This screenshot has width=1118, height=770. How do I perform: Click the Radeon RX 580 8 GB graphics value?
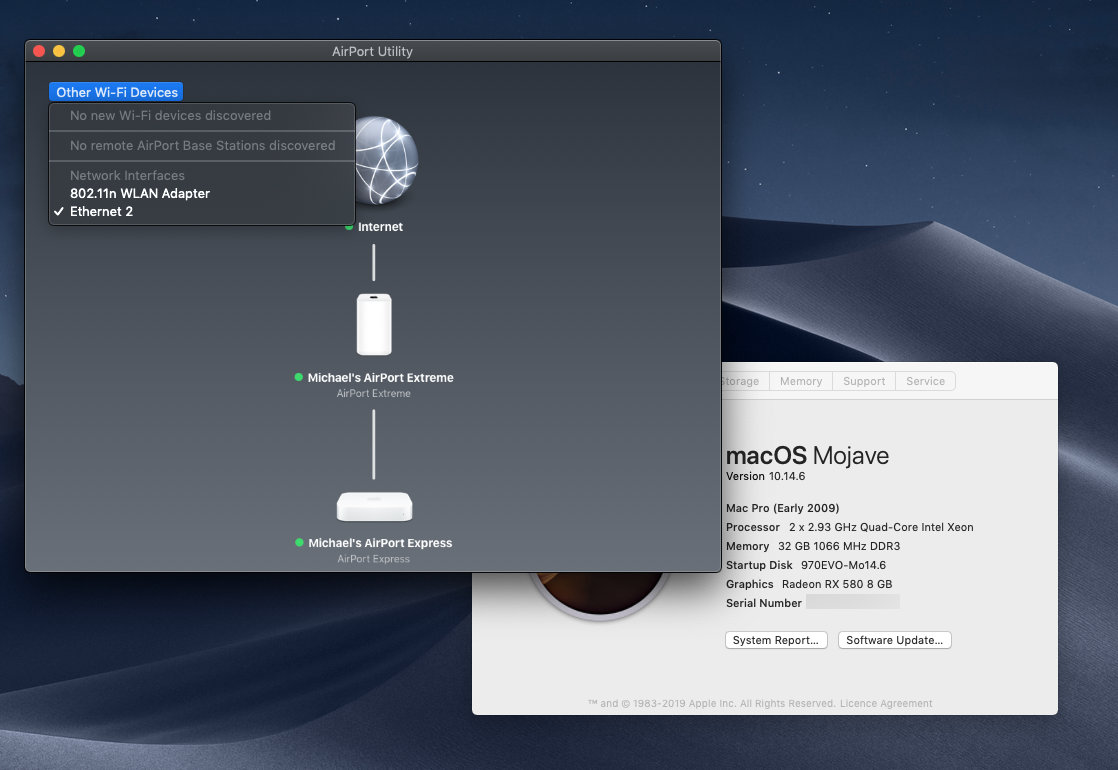click(836, 584)
